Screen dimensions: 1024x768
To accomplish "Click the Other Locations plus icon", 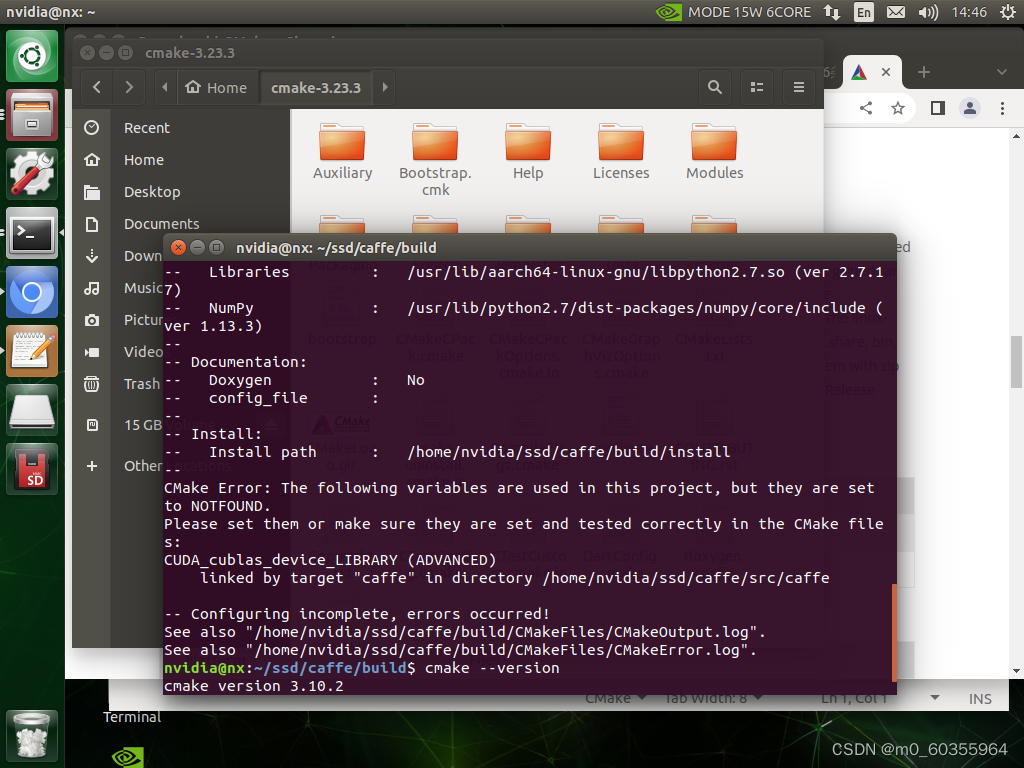I will [x=92, y=466].
